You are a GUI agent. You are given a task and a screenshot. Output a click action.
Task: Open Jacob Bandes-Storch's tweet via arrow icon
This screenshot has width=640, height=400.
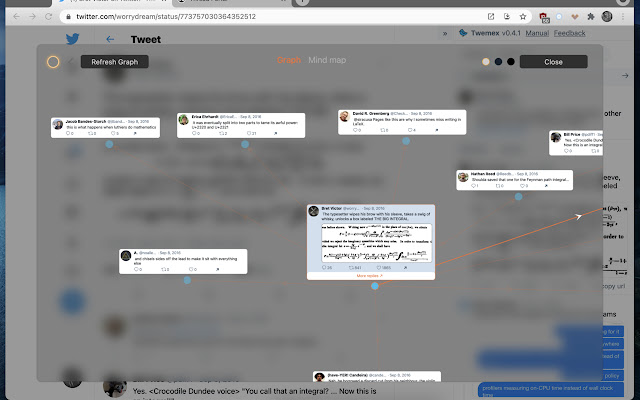pos(135,133)
